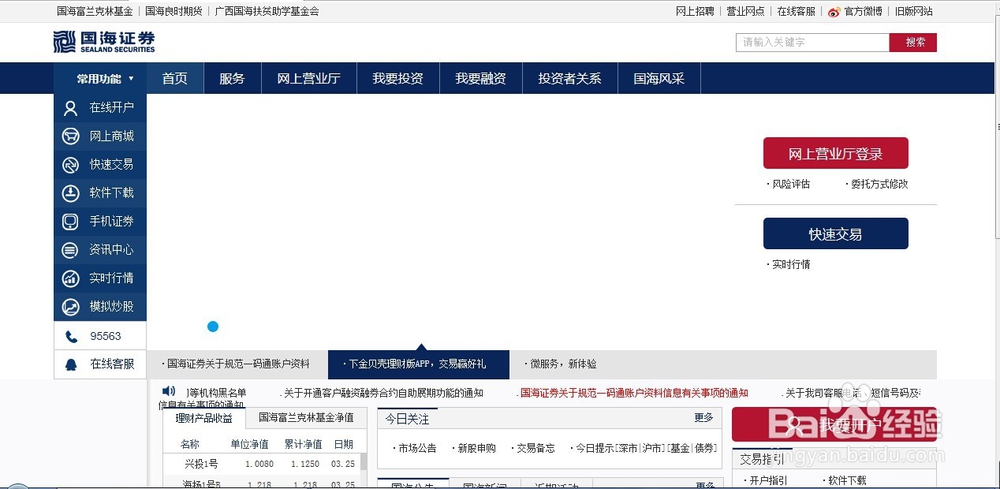This screenshot has width=1000, height=489.
Task: Open the 交易备忘 link
Action: tap(536, 448)
